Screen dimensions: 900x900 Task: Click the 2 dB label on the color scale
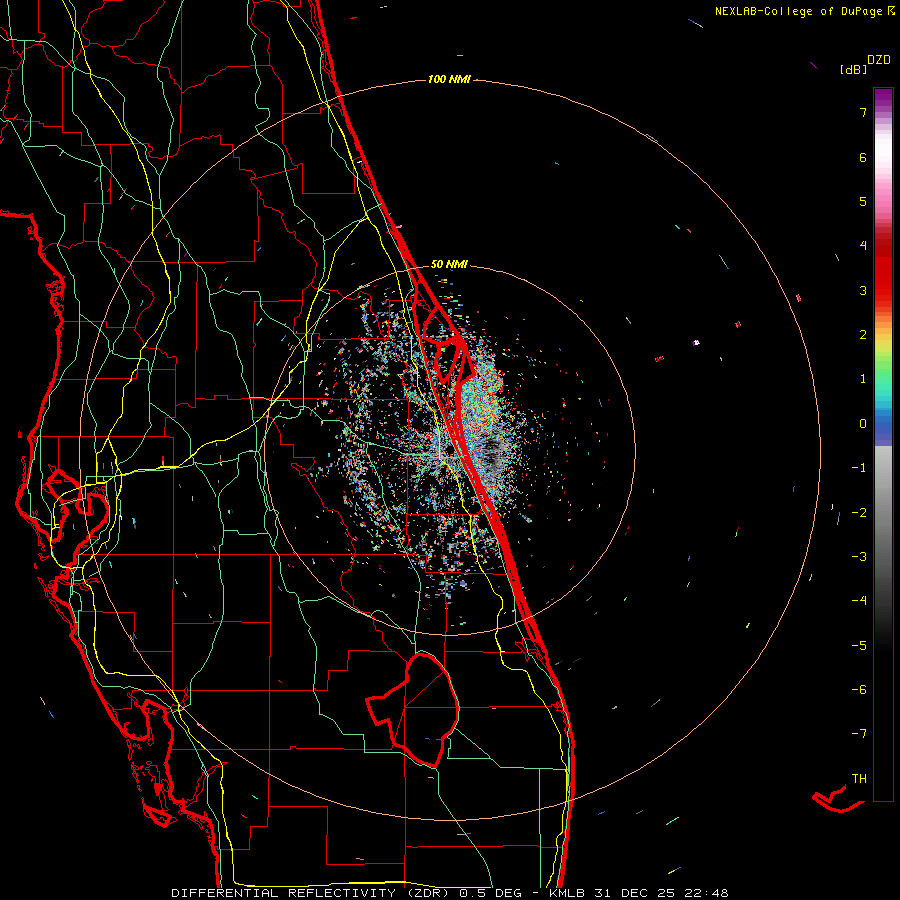863,335
